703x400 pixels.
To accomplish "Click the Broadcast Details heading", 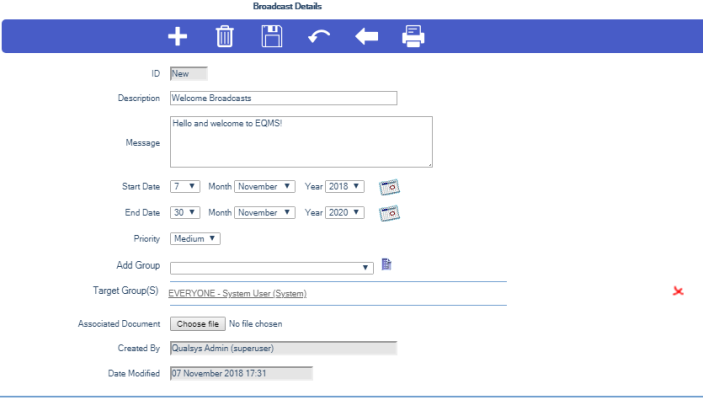I will pyautogui.click(x=287, y=6).
